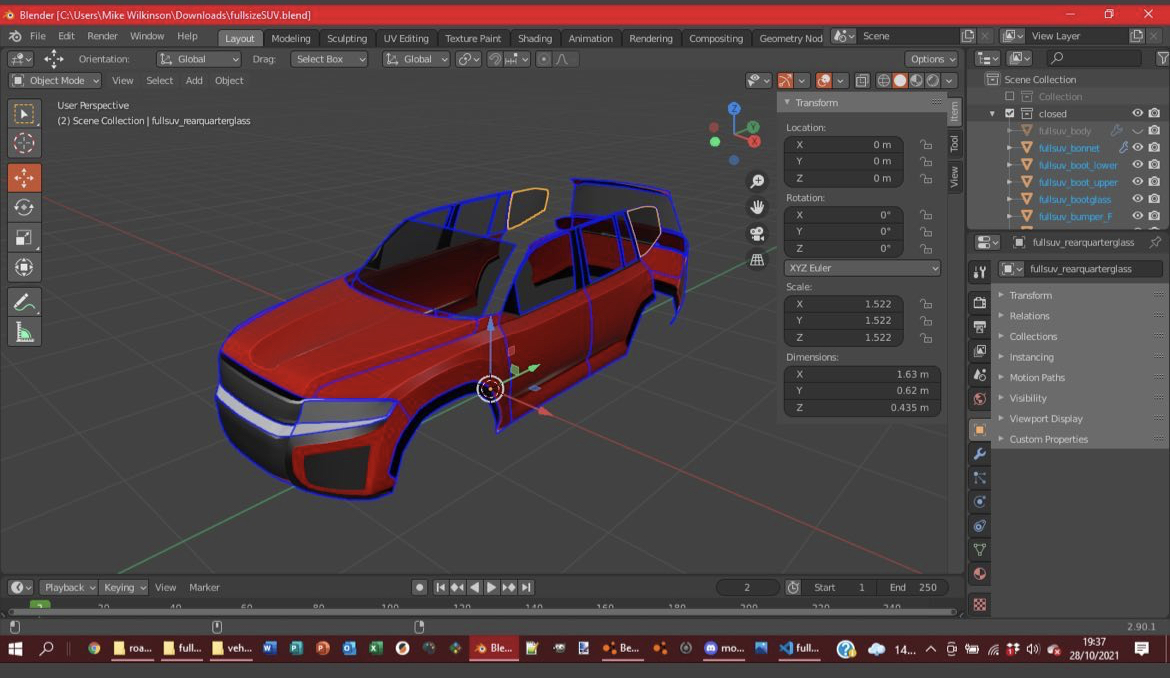
Task: Open the Options dropdown
Action: coord(932,59)
